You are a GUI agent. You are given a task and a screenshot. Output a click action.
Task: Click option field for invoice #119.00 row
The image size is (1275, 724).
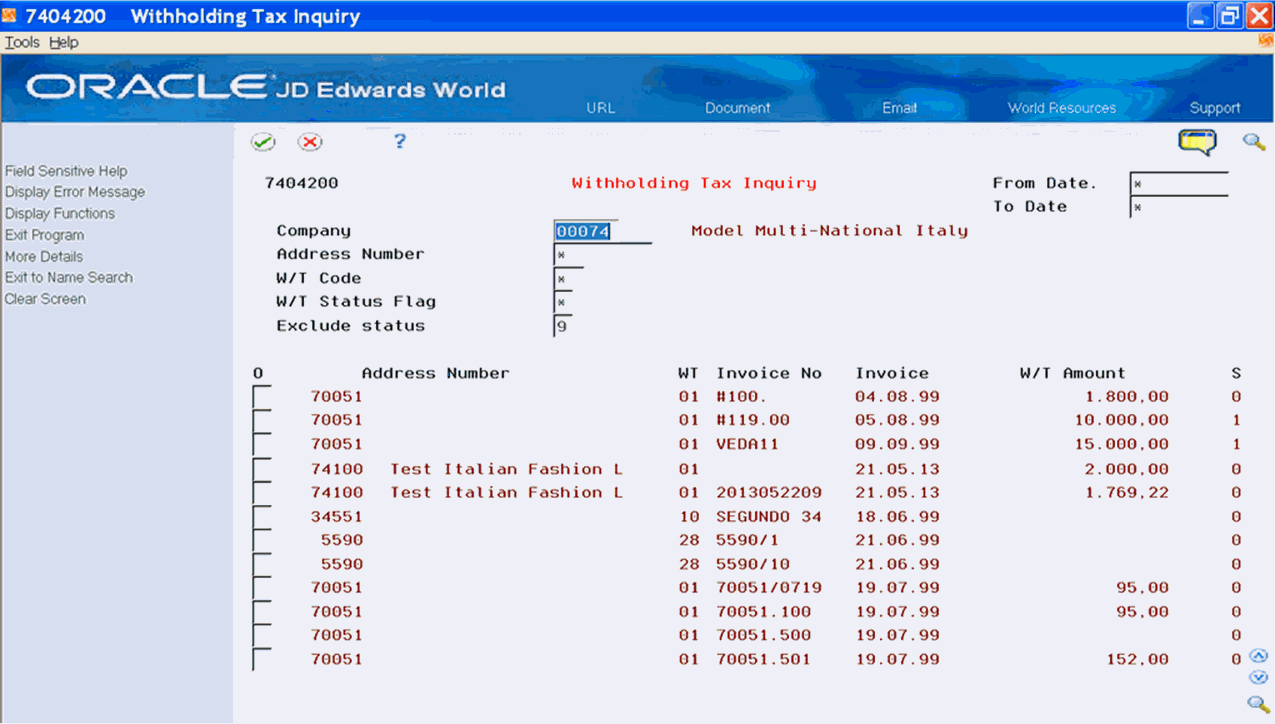(x=262, y=421)
